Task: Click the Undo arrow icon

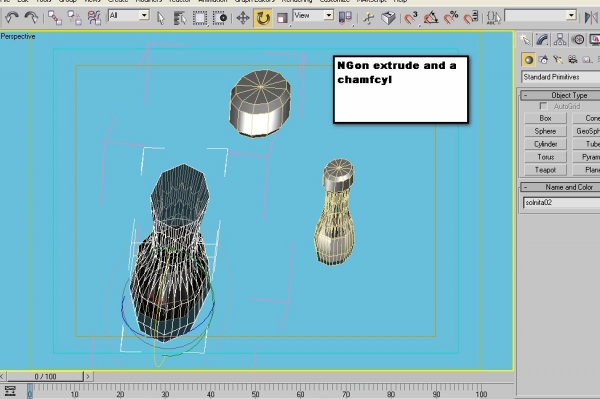Action: [x=12, y=18]
